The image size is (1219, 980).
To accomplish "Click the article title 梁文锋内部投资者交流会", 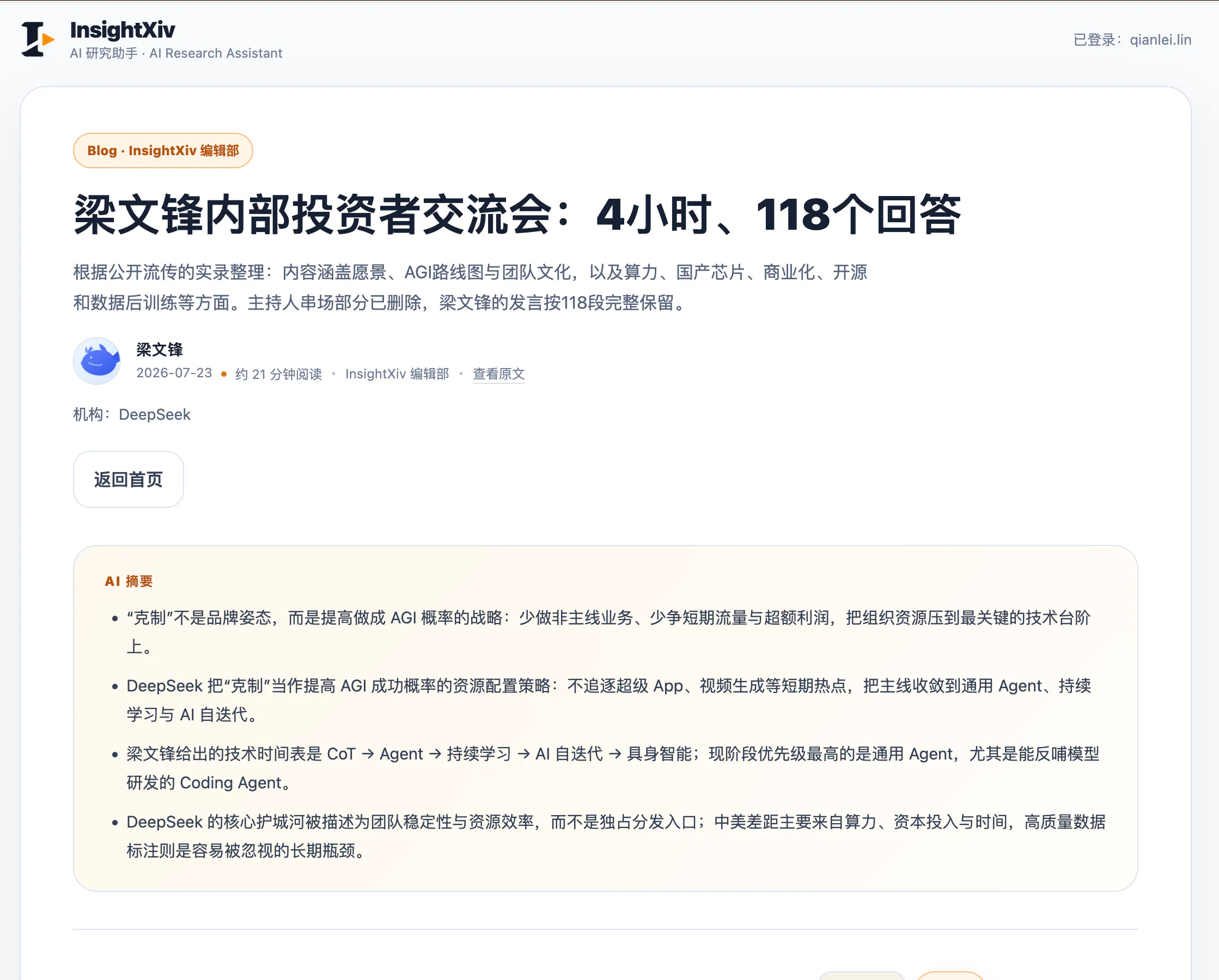I will (517, 215).
